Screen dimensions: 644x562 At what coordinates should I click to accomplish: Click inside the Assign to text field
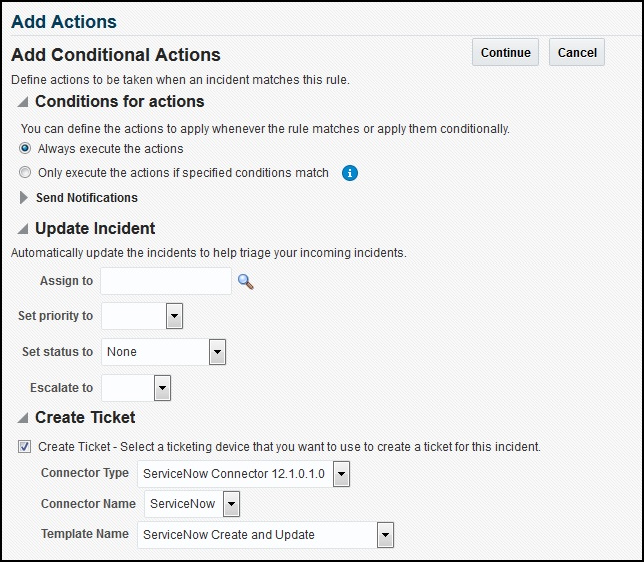[166, 282]
